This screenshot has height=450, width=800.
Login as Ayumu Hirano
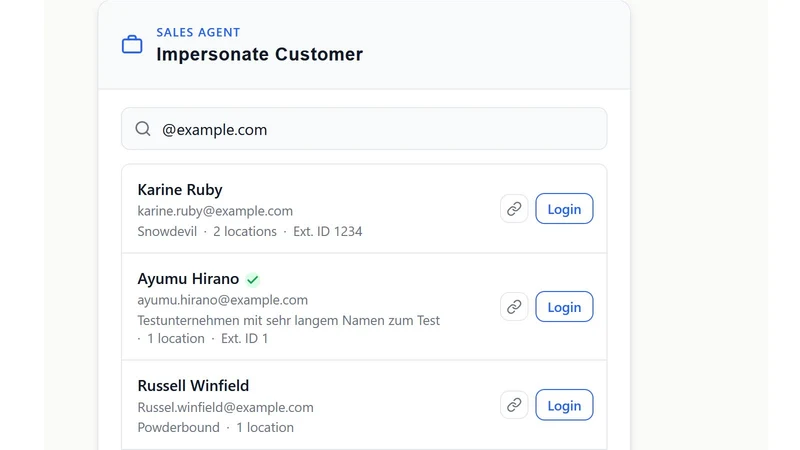tap(564, 307)
